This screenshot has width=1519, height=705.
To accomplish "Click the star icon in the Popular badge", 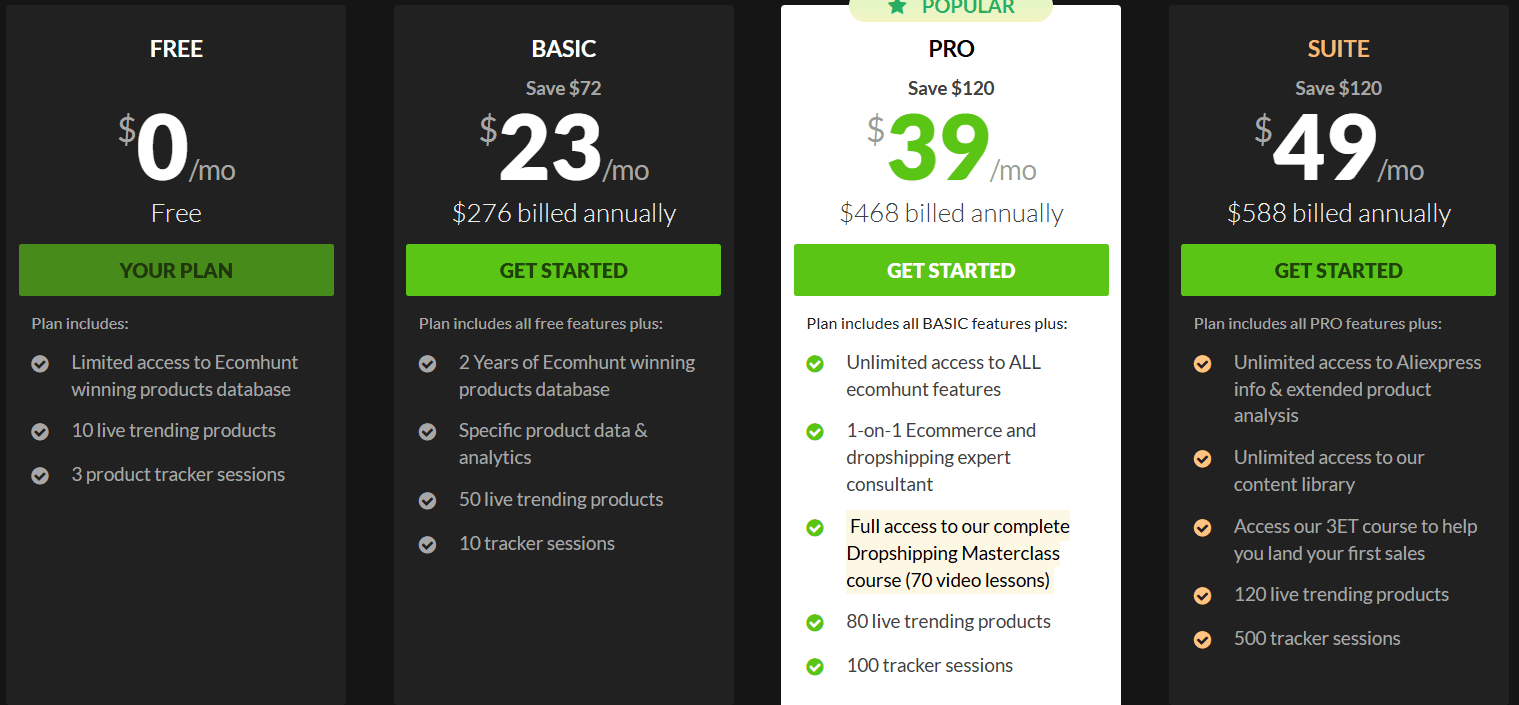I will (897, 7).
